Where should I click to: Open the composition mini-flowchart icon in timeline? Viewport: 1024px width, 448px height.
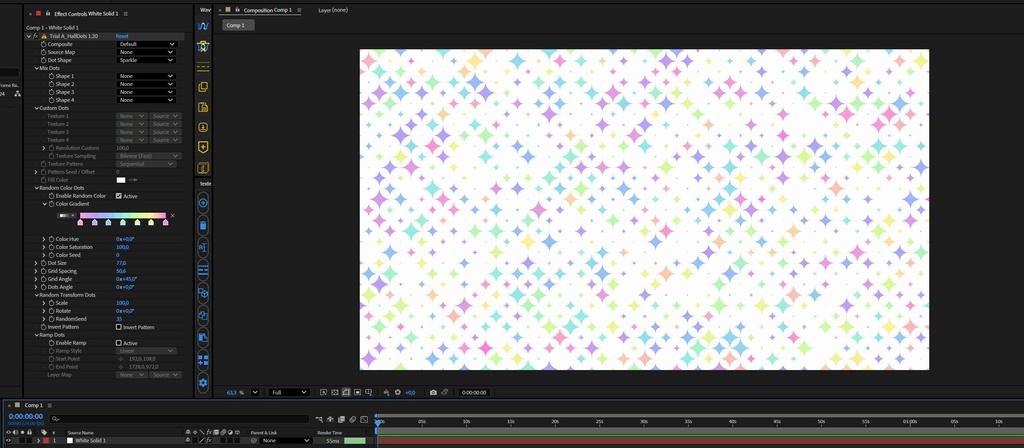pyautogui.click(x=319, y=419)
